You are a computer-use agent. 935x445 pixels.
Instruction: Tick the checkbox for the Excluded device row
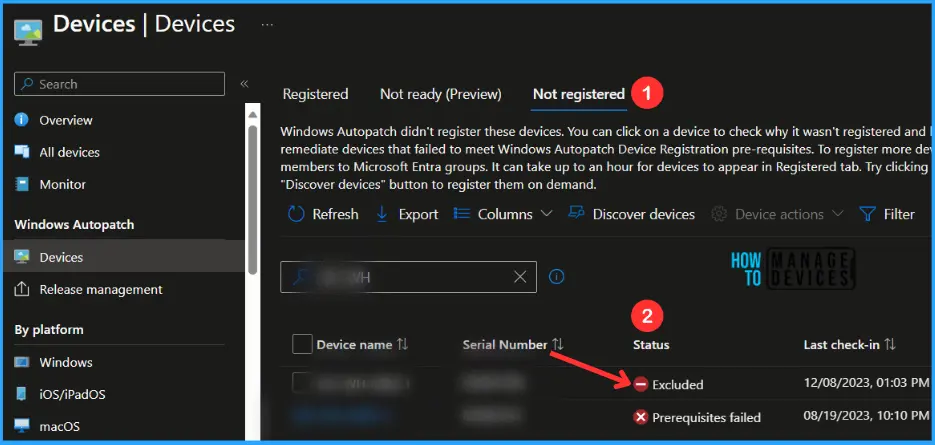pyautogui.click(x=302, y=383)
